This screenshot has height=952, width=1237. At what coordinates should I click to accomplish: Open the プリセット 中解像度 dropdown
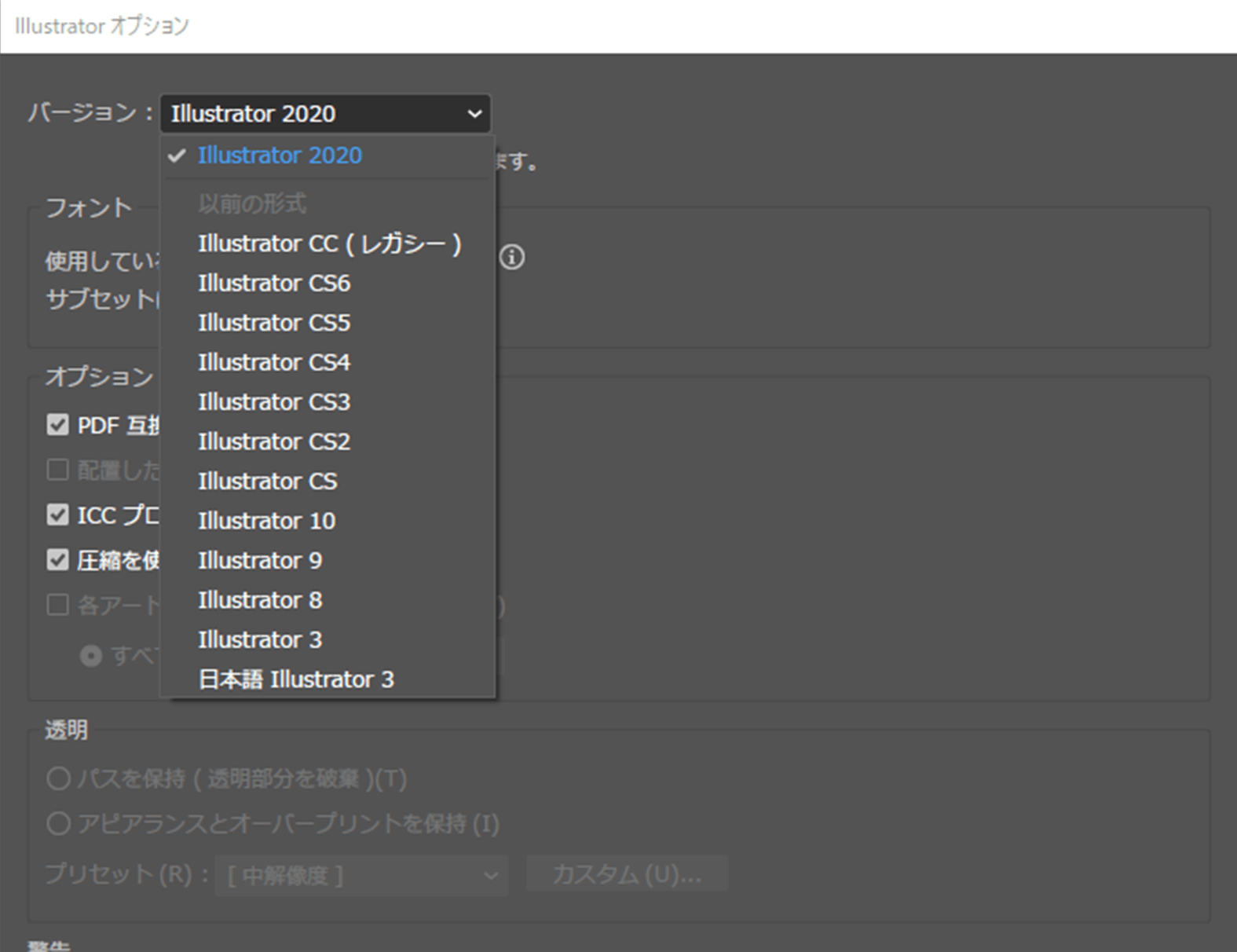[362, 875]
